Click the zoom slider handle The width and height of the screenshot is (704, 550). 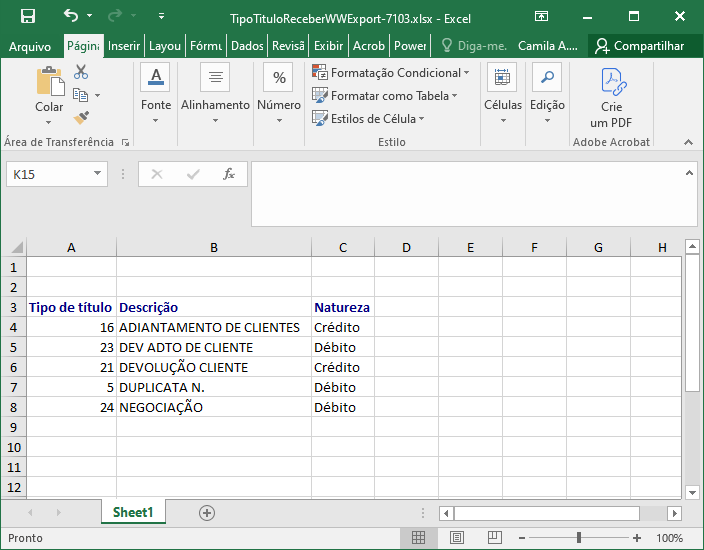pyautogui.click(x=579, y=537)
